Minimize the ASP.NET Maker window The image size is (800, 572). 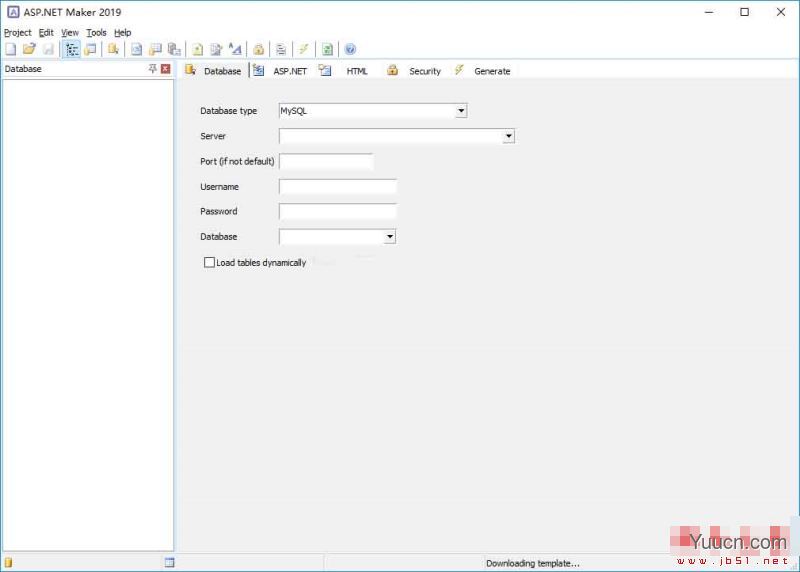tap(709, 12)
